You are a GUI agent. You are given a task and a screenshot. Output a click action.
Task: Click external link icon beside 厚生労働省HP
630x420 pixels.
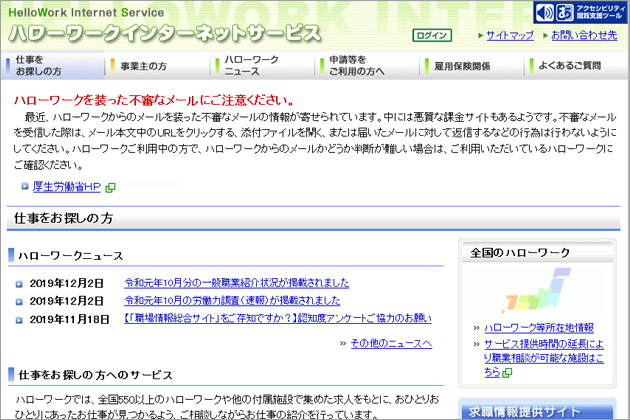click(x=110, y=186)
